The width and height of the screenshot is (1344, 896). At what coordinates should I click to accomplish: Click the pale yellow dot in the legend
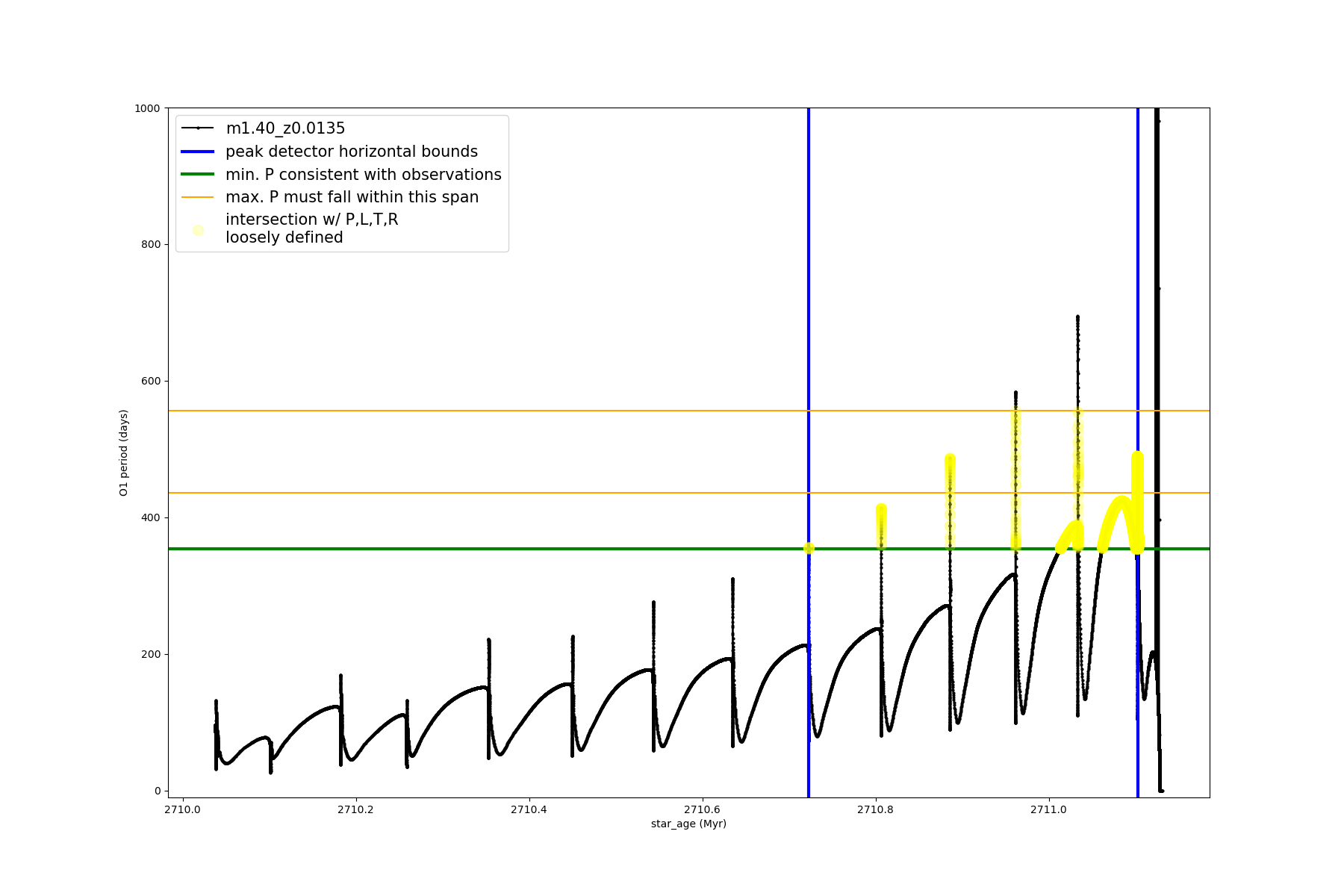click(198, 230)
